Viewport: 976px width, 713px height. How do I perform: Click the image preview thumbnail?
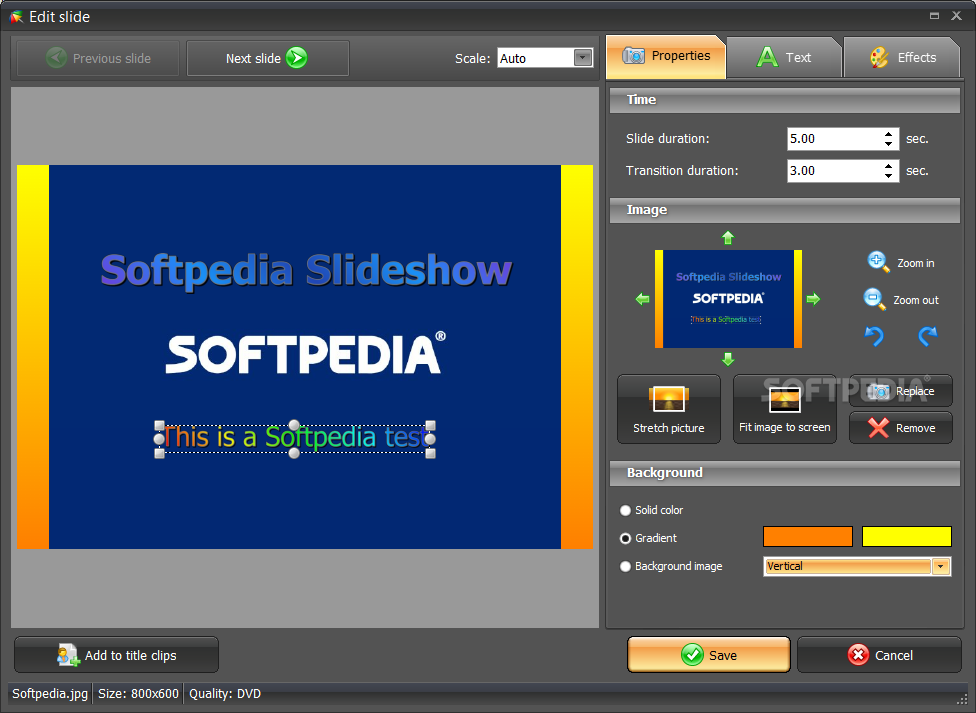(728, 299)
